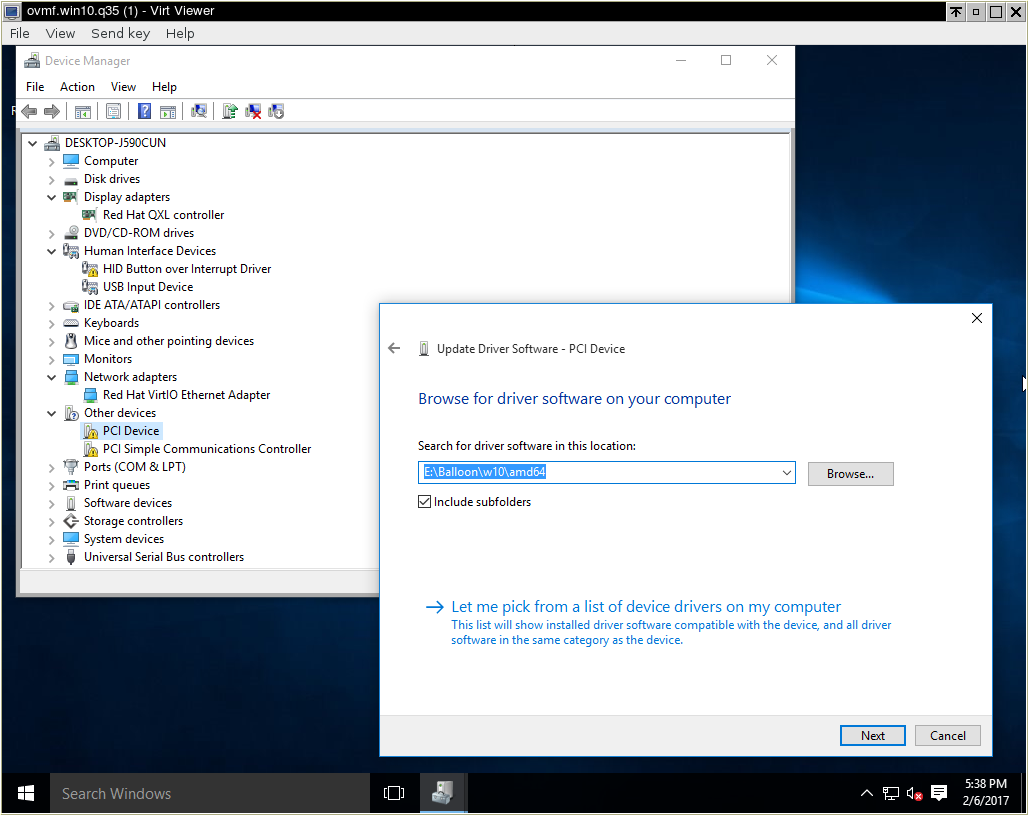
Task: Click the Show/Hide console tree icon
Action: point(83,111)
